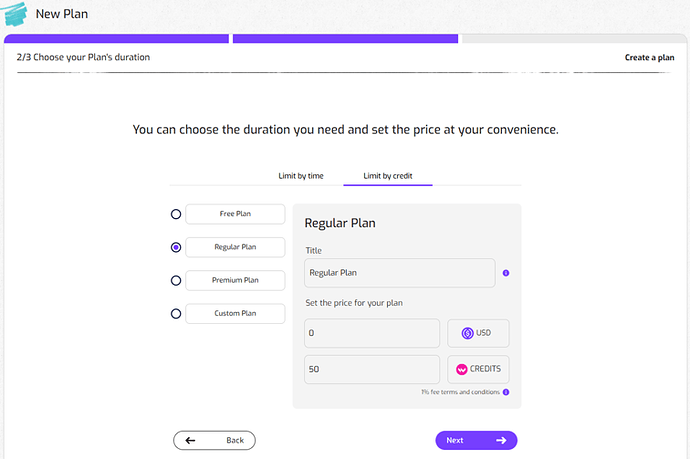Click the Free Plan label button
The width and height of the screenshot is (690, 459).
point(235,214)
